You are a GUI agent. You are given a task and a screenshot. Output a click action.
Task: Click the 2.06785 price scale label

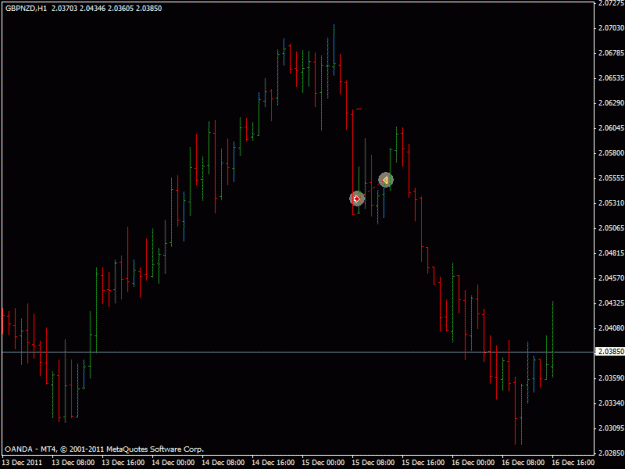[611, 53]
